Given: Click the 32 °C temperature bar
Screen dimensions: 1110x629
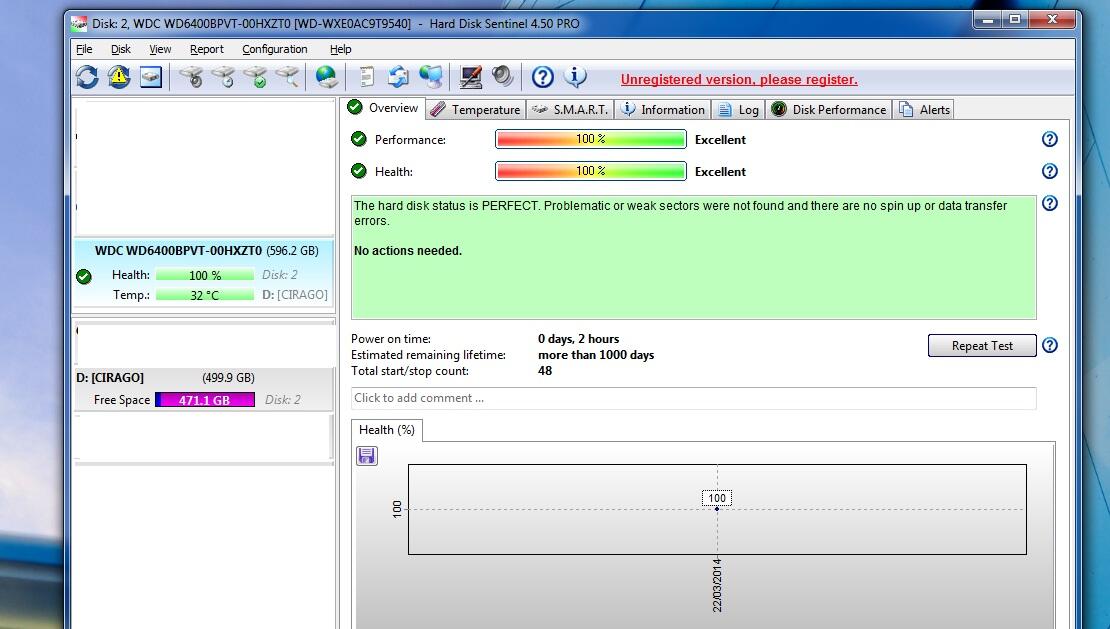Looking at the screenshot, I should coord(205,295).
